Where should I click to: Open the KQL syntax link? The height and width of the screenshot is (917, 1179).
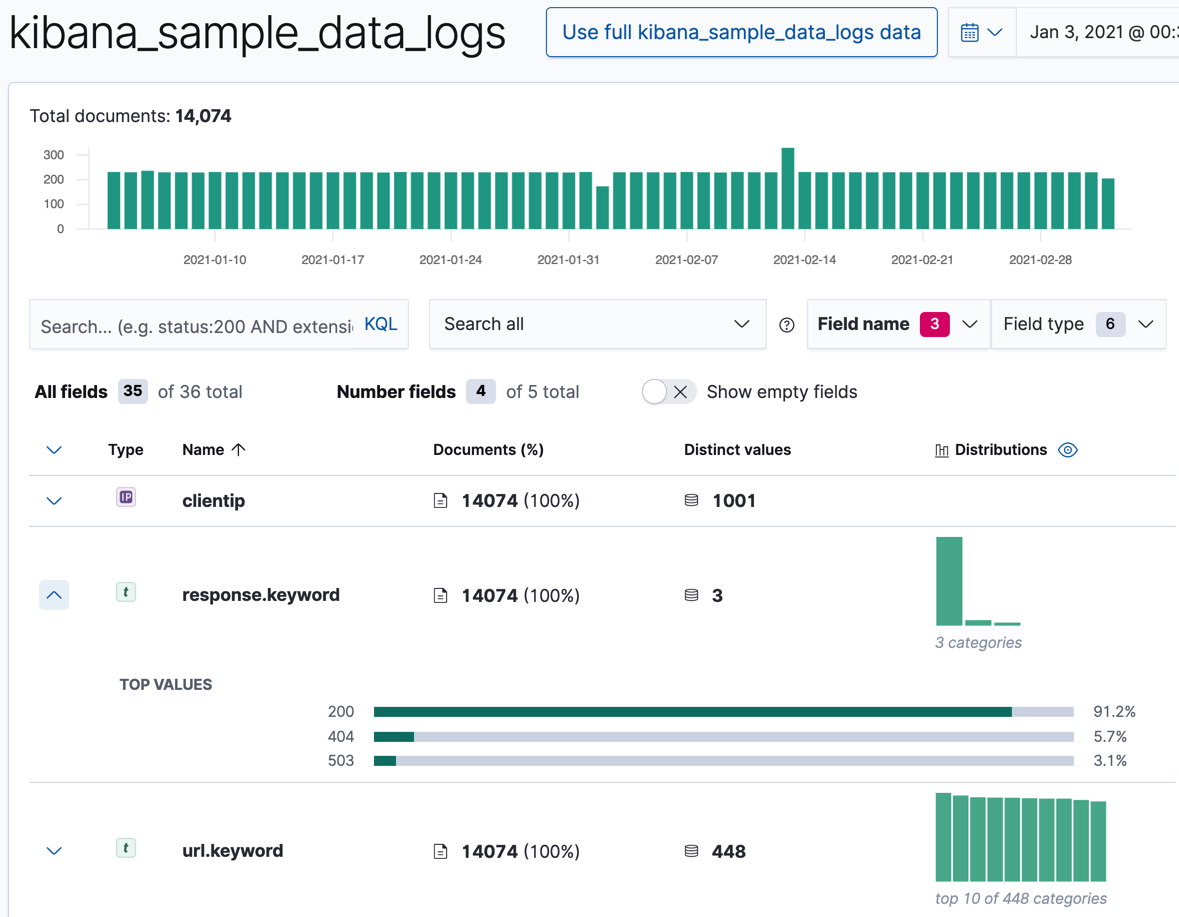[x=381, y=324]
